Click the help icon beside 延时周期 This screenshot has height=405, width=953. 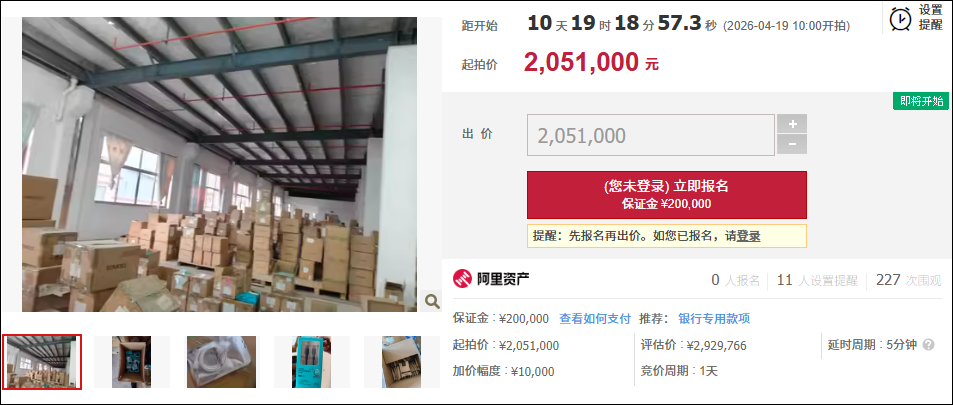(928, 345)
